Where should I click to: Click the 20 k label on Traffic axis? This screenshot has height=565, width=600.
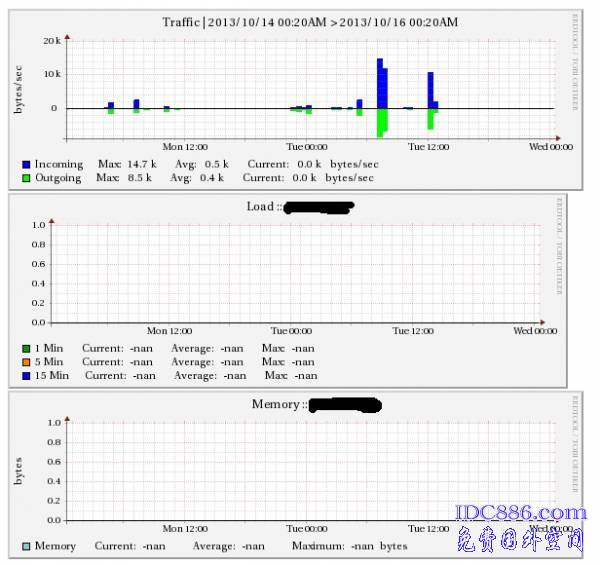click(52, 41)
